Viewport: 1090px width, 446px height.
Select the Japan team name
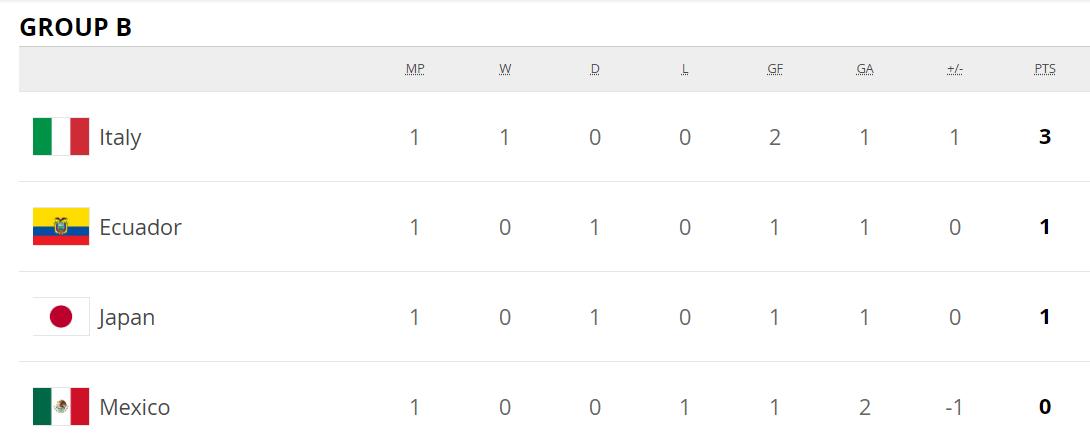pos(127,317)
